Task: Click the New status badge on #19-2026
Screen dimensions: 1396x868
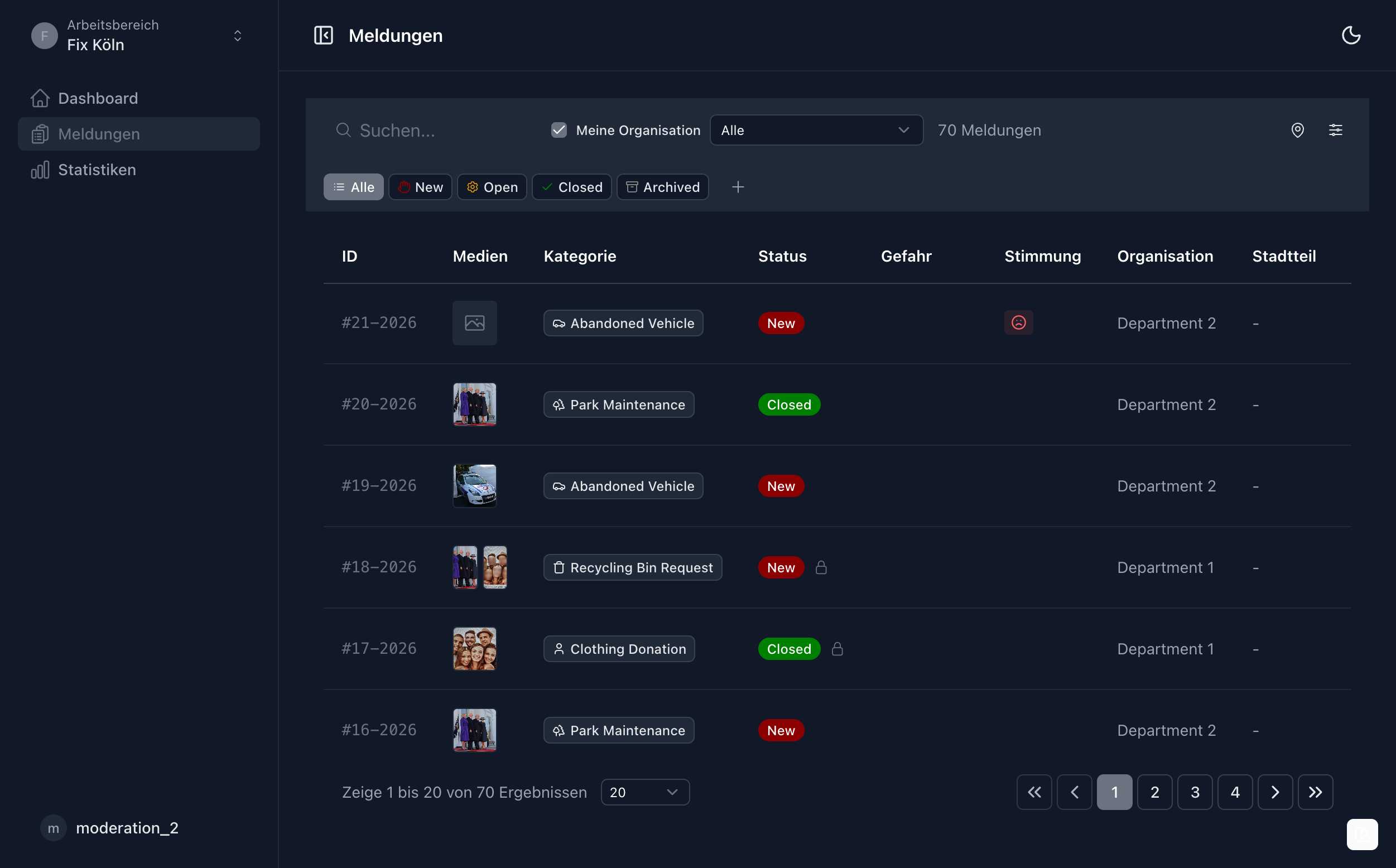Action: click(x=780, y=486)
